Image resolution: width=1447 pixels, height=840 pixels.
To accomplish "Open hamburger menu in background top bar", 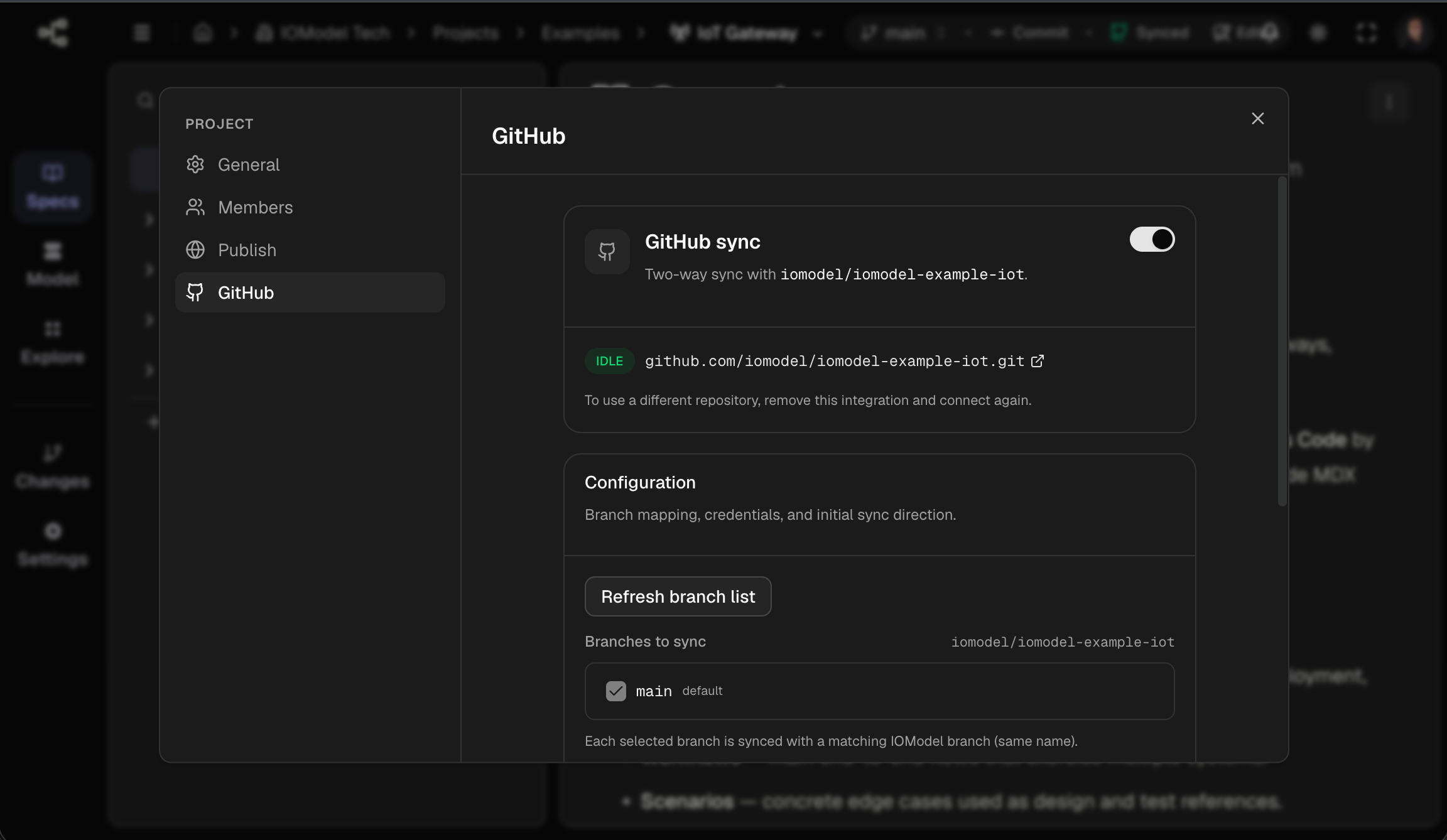I will [x=142, y=32].
